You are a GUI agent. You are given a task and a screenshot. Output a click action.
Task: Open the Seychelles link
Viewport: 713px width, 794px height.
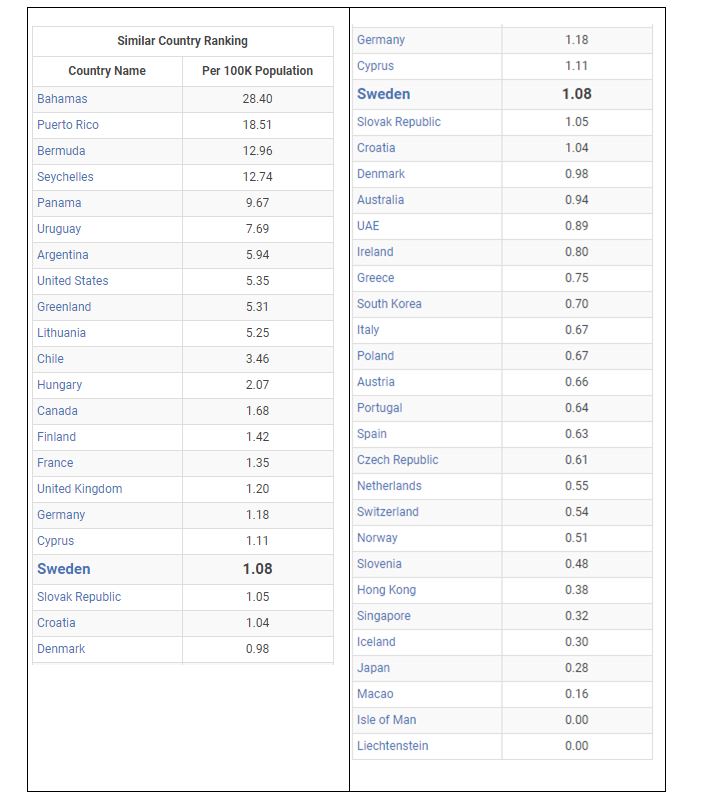65,177
